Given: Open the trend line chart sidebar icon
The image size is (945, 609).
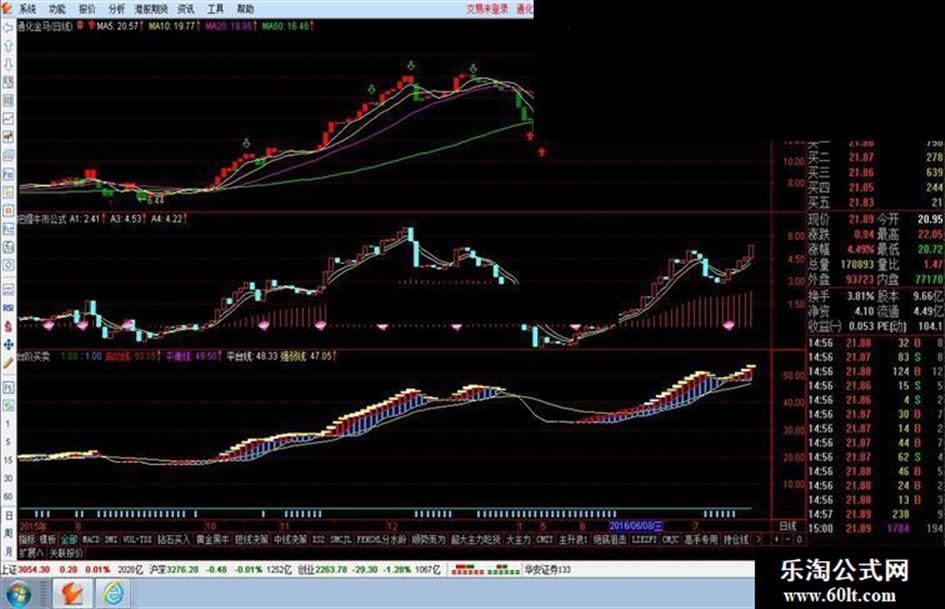Looking at the screenshot, I should coord(8,119).
